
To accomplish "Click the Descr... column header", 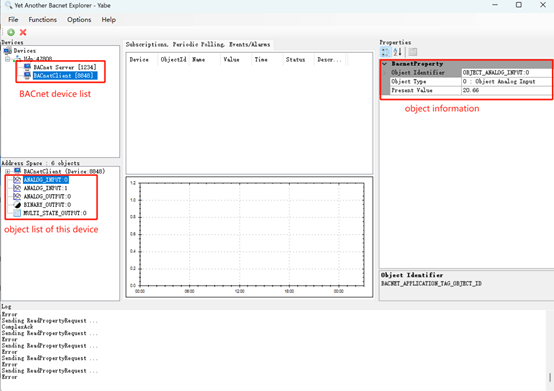I will pos(330,60).
